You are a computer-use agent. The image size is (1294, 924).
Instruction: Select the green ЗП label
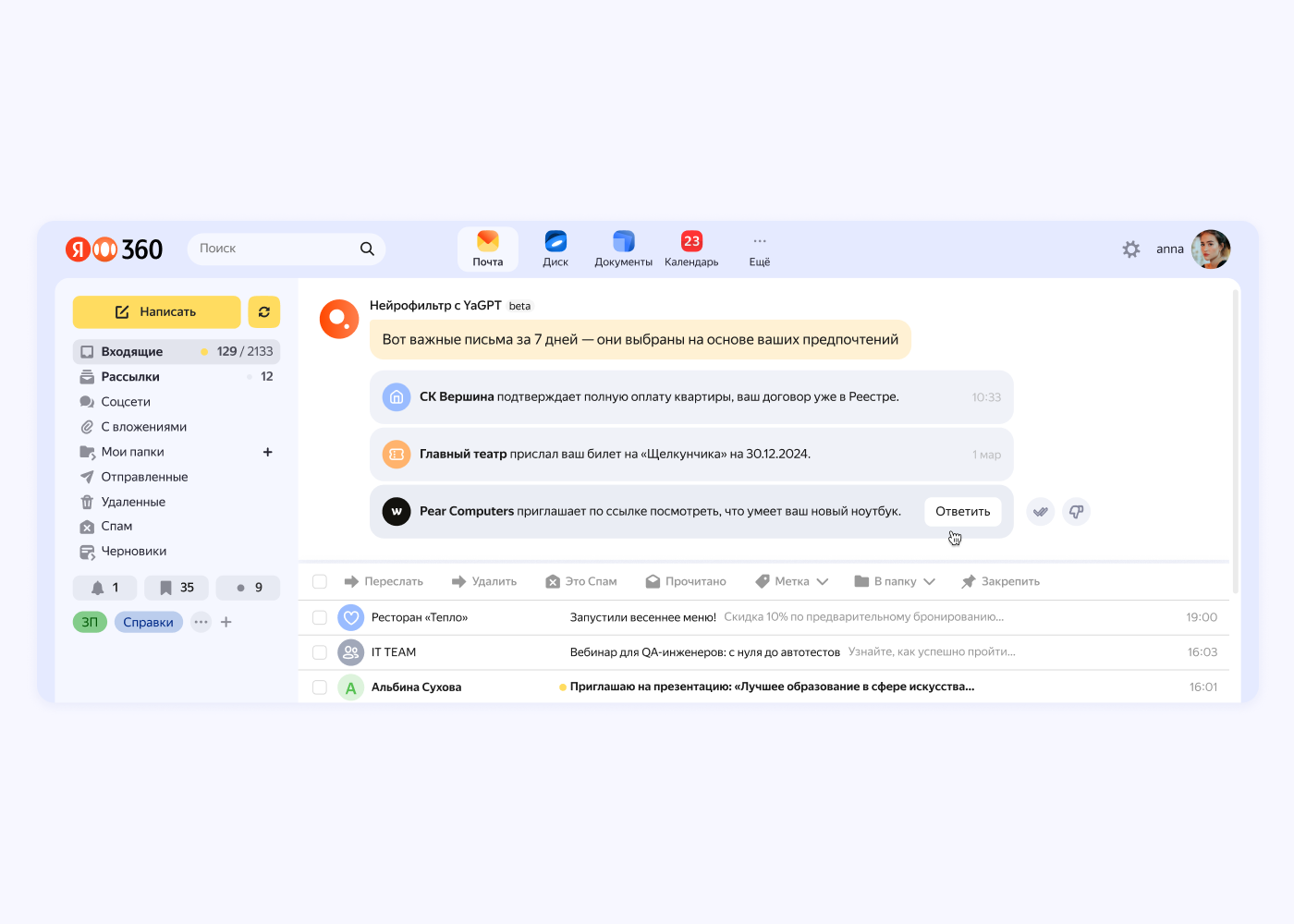click(x=90, y=622)
